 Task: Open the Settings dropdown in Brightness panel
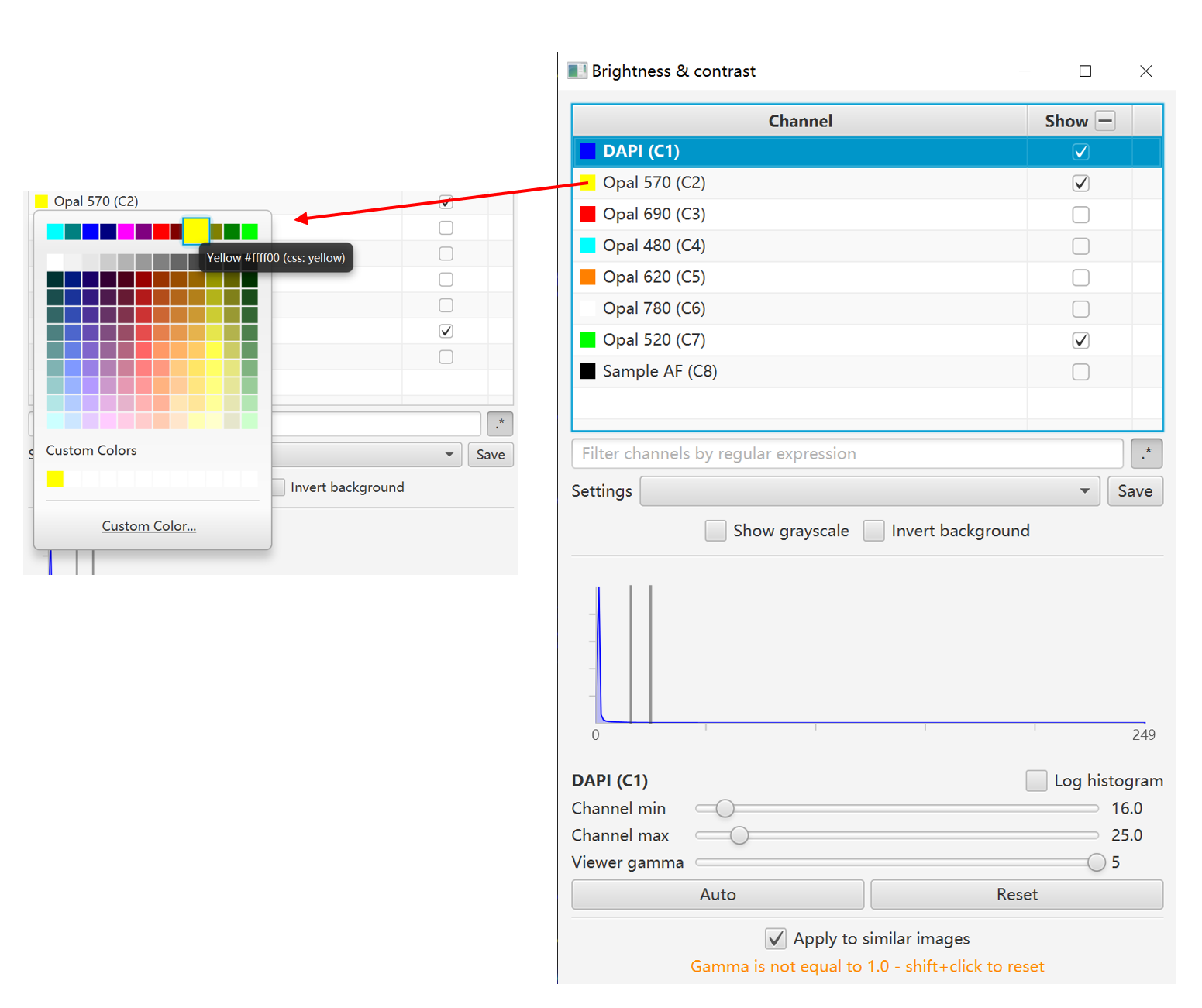pos(869,491)
